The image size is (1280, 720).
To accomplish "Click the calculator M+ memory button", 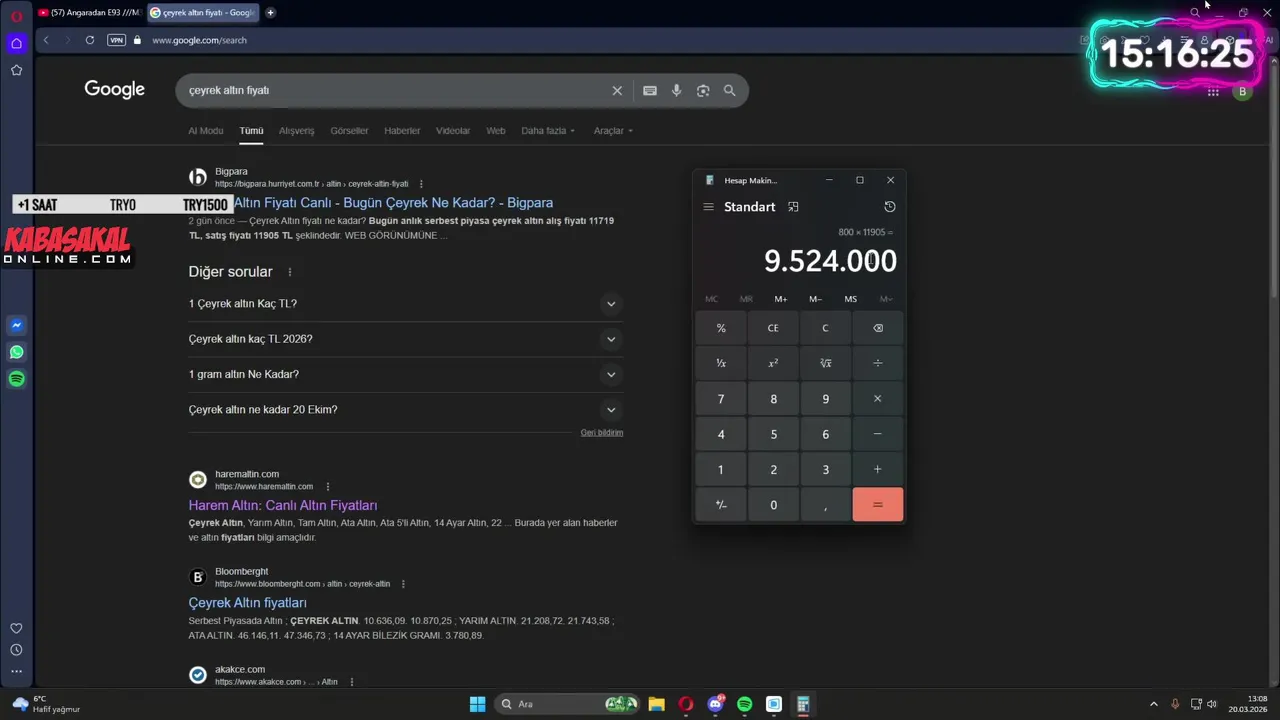I will pyautogui.click(x=781, y=299).
